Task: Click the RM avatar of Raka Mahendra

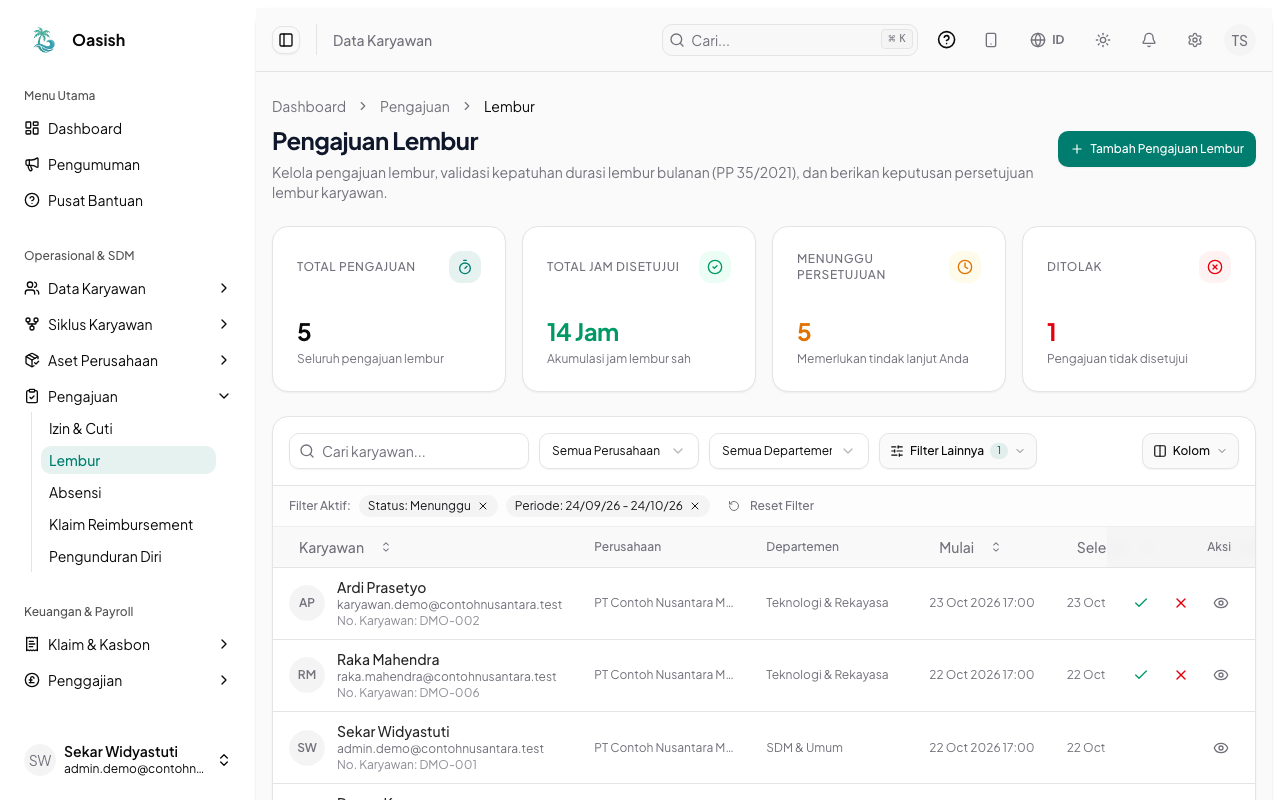Action: [307, 675]
